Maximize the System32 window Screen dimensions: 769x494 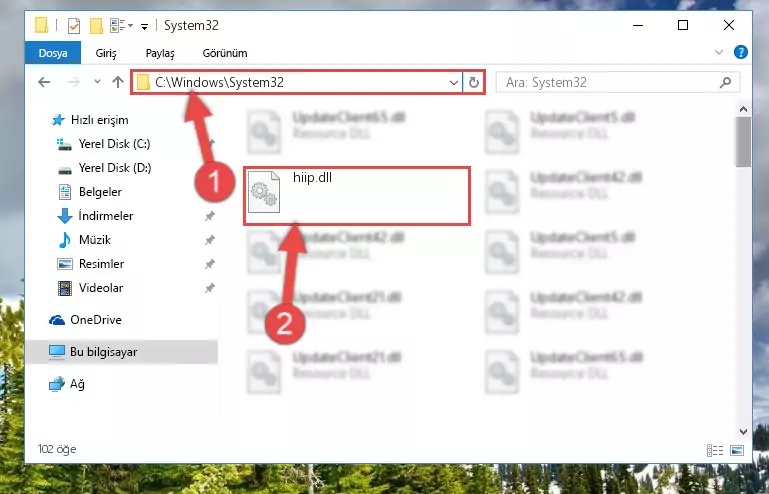coord(683,25)
